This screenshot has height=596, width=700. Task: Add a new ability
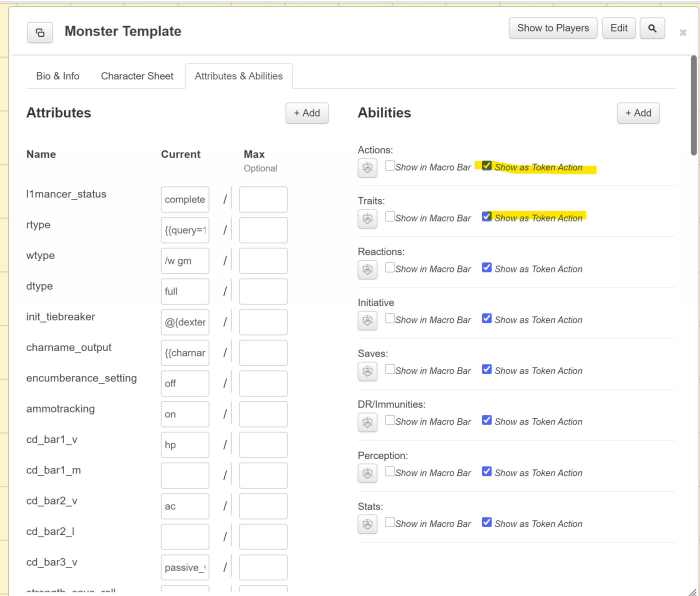point(638,113)
